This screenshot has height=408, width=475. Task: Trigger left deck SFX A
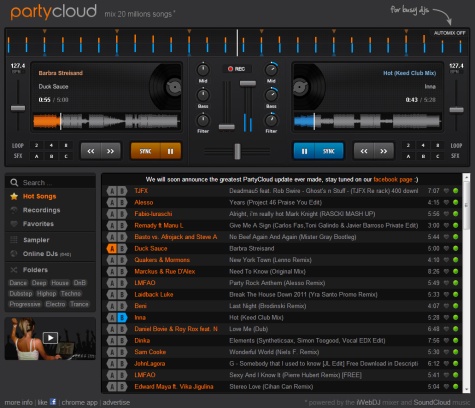point(36,156)
